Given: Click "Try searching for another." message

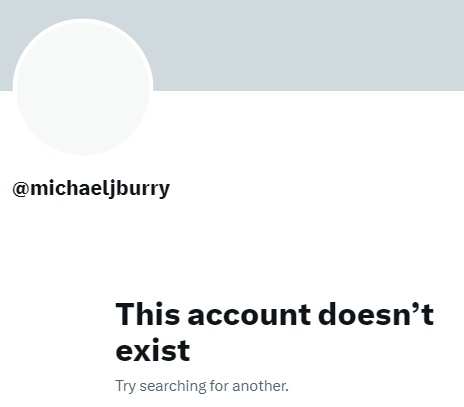Looking at the screenshot, I should 202,386.
